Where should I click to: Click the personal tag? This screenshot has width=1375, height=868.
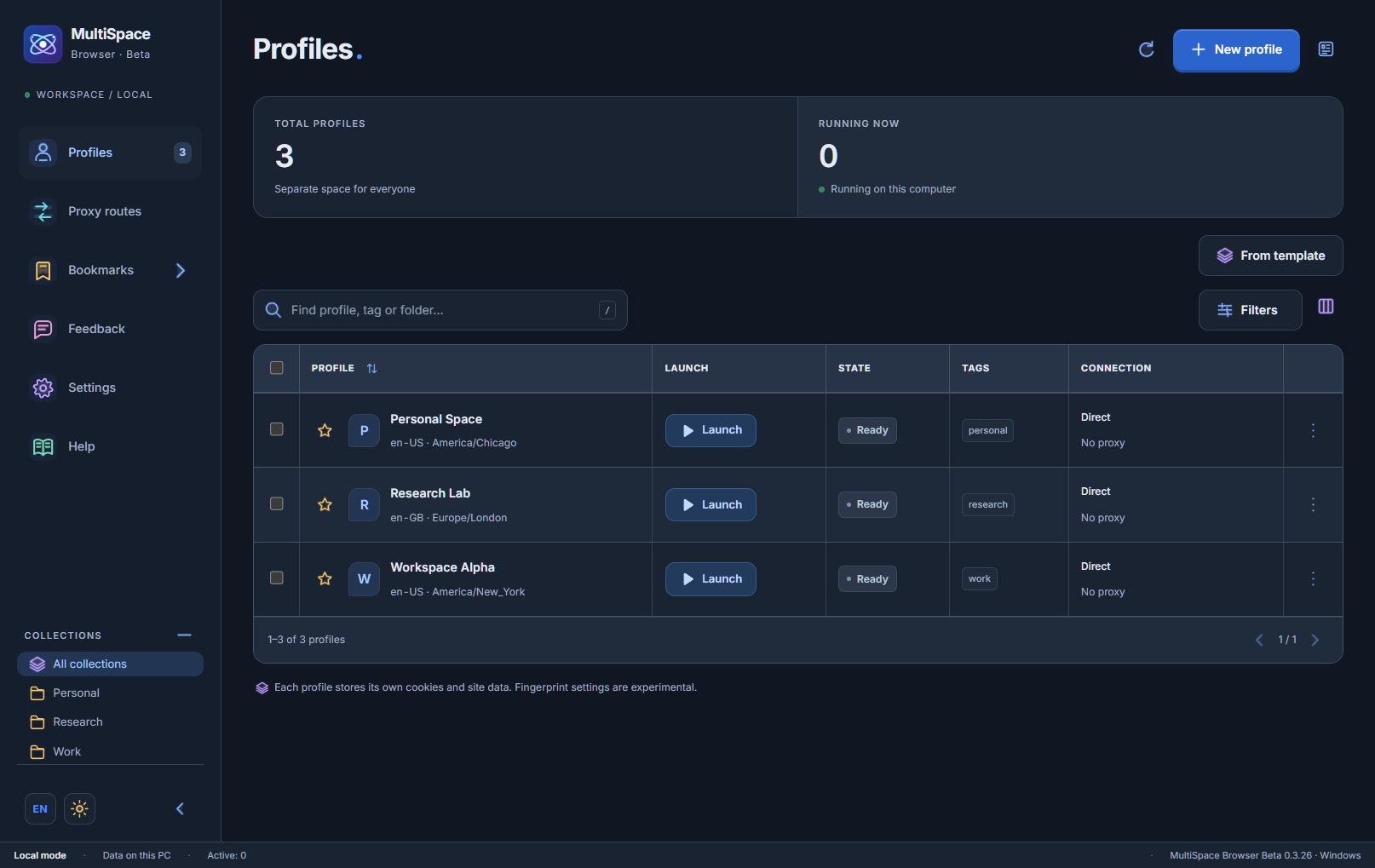(987, 430)
